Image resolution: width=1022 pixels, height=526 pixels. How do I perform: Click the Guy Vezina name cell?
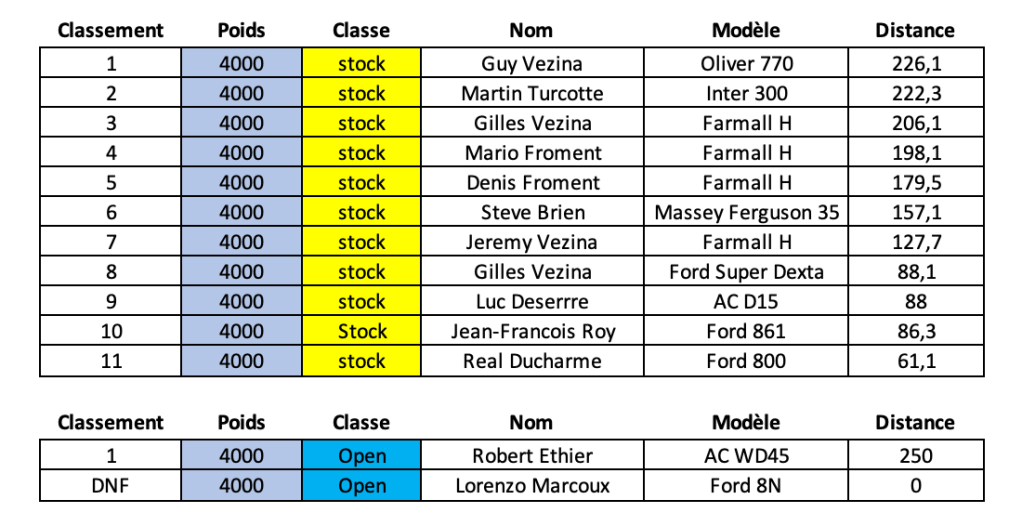coord(532,64)
